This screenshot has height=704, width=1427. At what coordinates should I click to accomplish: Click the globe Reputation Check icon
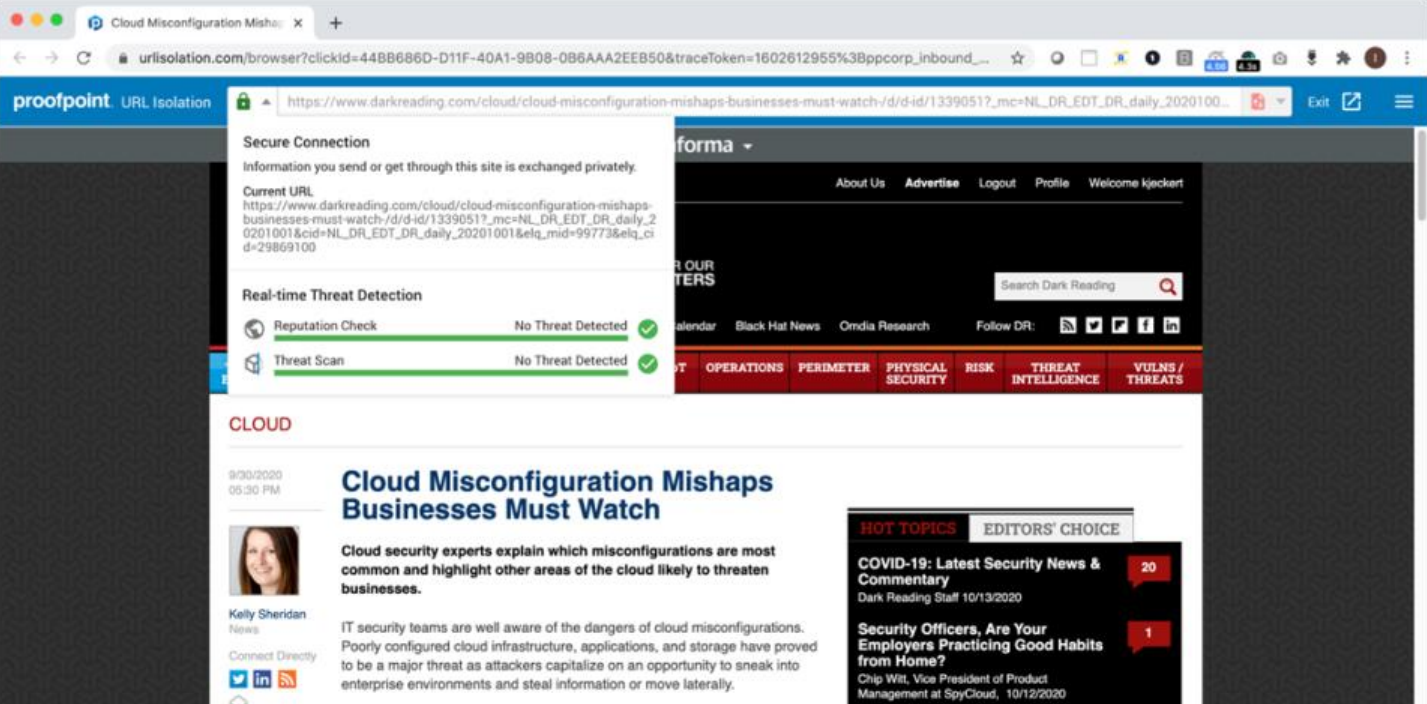[254, 328]
